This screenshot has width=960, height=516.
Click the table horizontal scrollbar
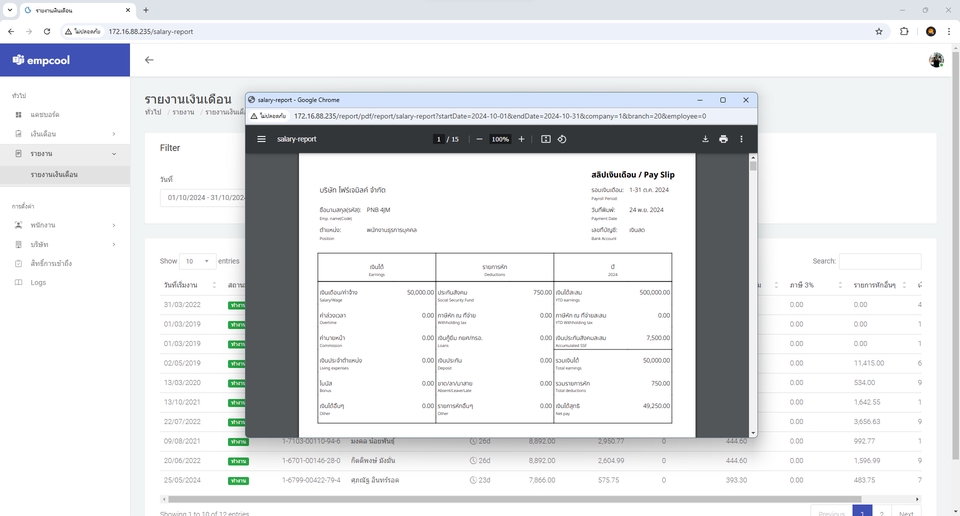(x=514, y=499)
